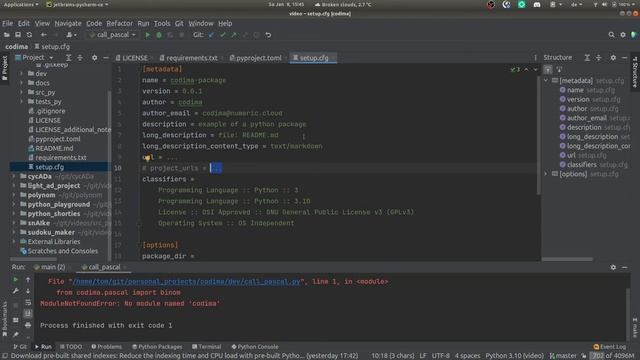Switch to pyproject.toml editor tab

(x=256, y=58)
